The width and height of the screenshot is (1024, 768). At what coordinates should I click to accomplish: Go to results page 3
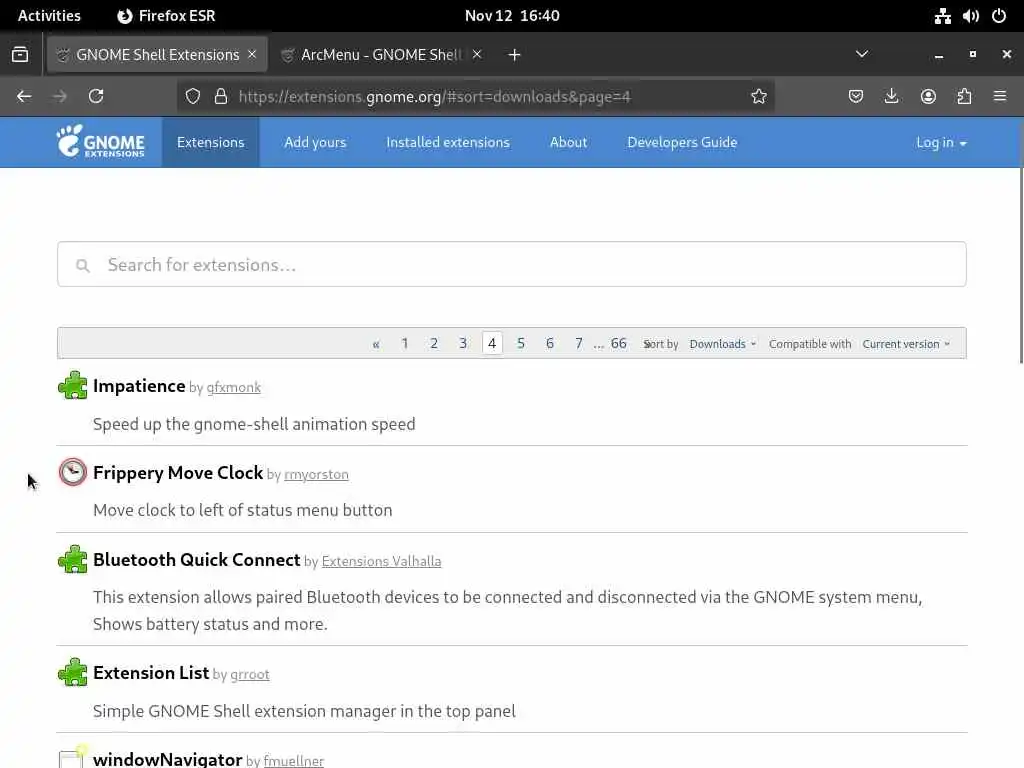point(463,344)
